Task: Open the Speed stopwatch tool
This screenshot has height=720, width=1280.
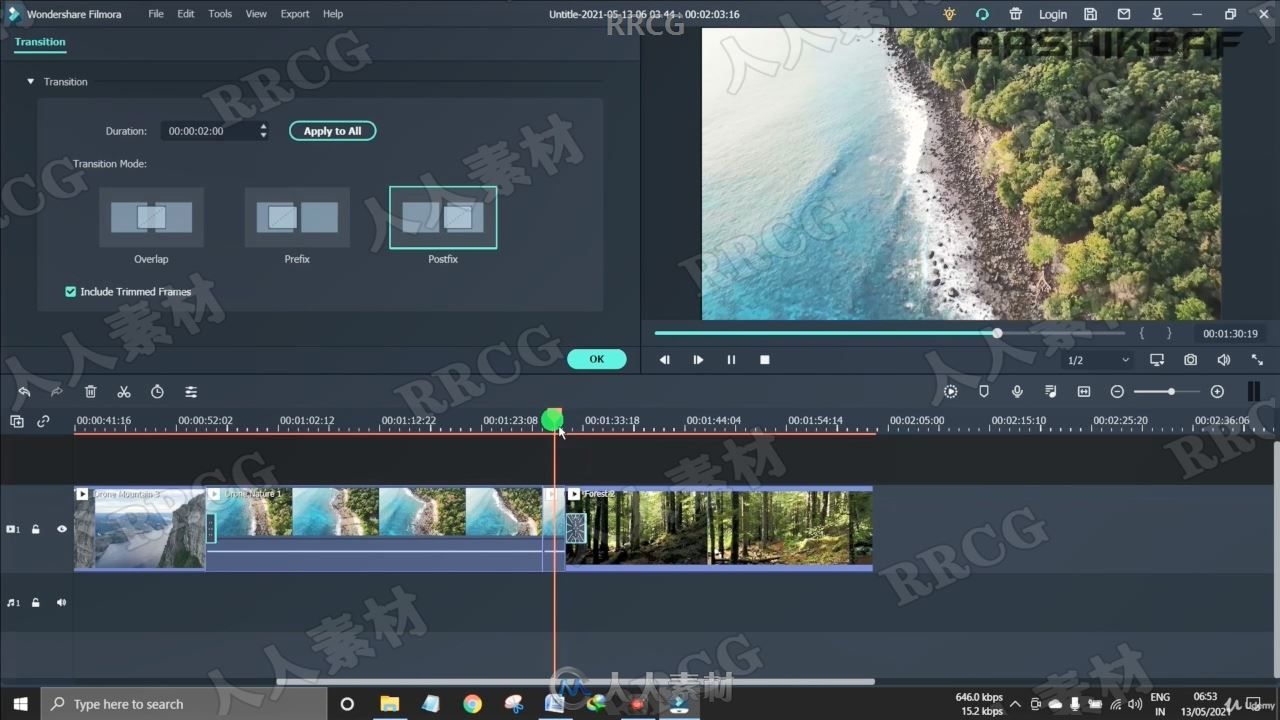Action: point(157,392)
